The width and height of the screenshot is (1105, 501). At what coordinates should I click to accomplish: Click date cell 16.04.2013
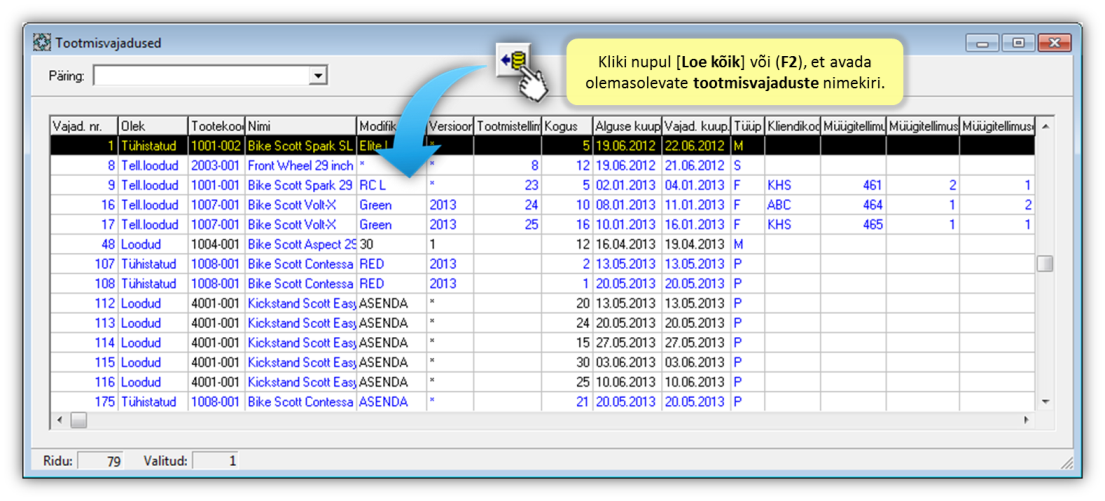coord(627,245)
